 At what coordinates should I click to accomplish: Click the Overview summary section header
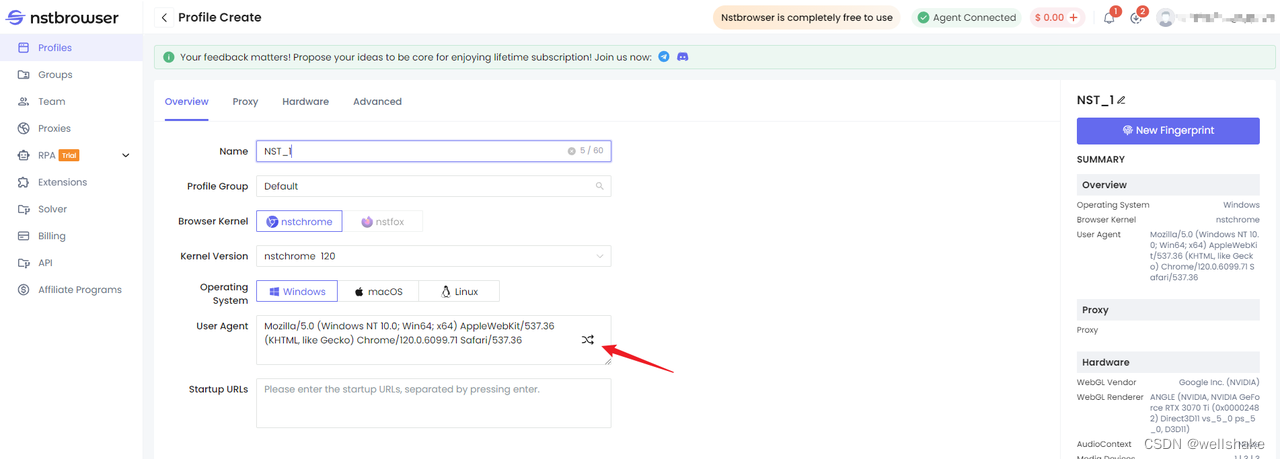point(1168,185)
